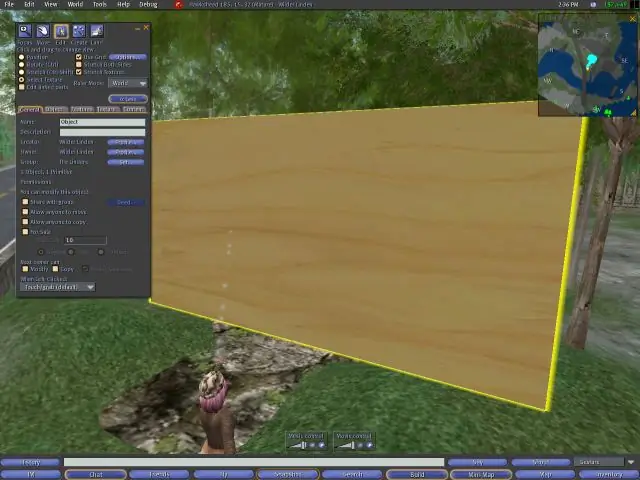Toggle Stretch Textures checkbox

[79, 72]
